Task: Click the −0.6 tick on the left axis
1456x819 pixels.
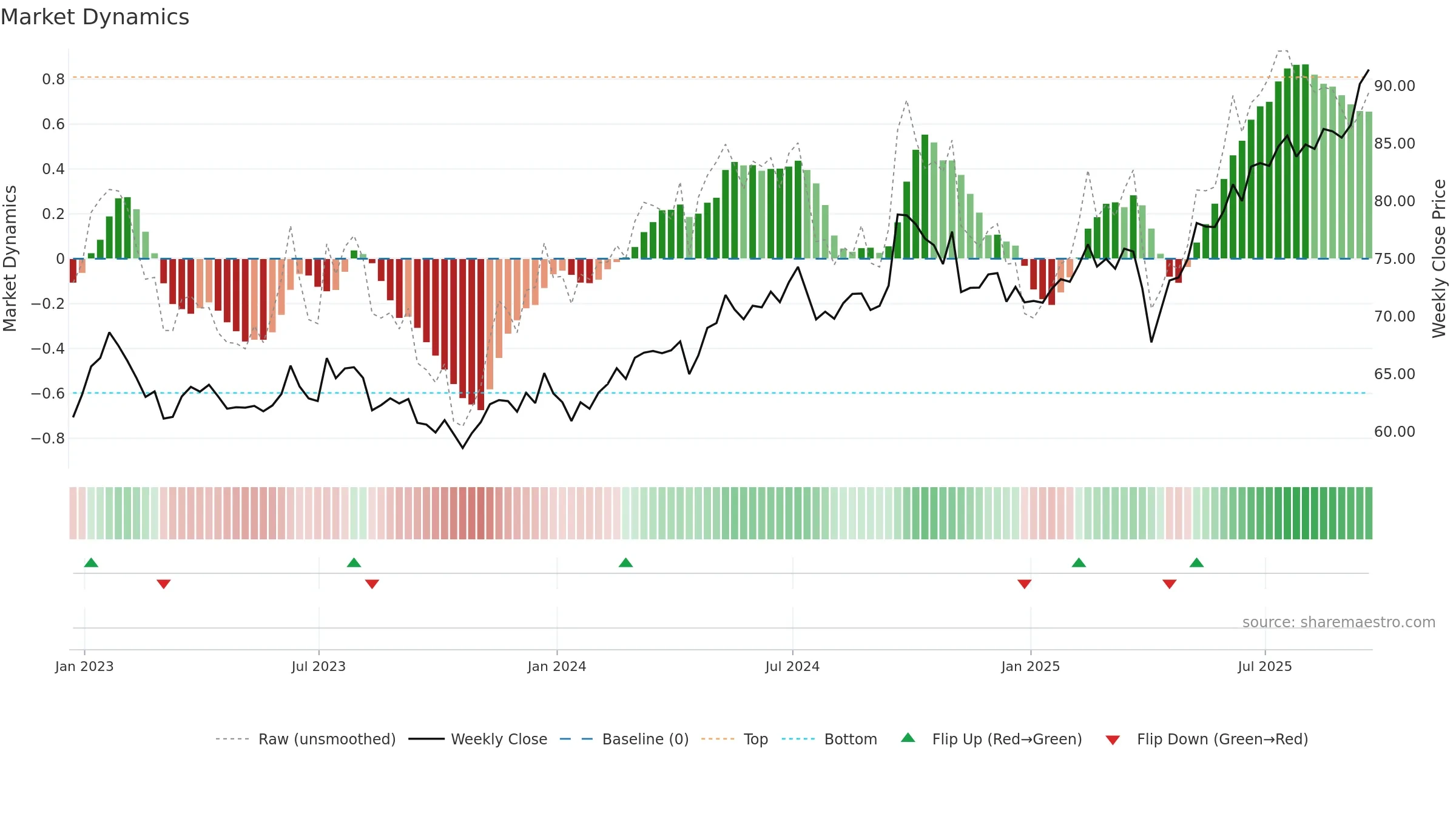Action: (x=47, y=393)
